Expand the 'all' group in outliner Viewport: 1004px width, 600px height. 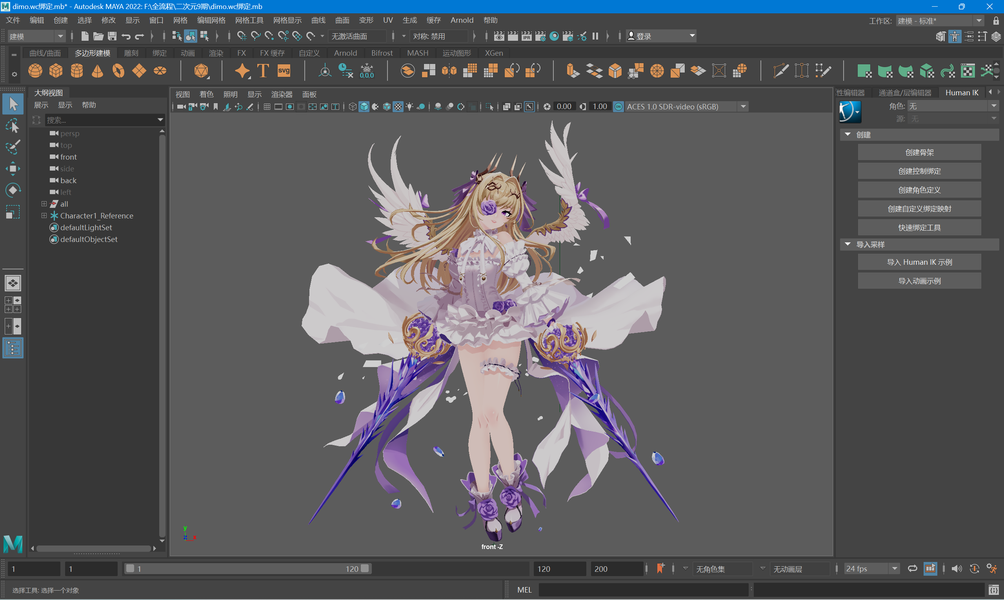point(44,204)
